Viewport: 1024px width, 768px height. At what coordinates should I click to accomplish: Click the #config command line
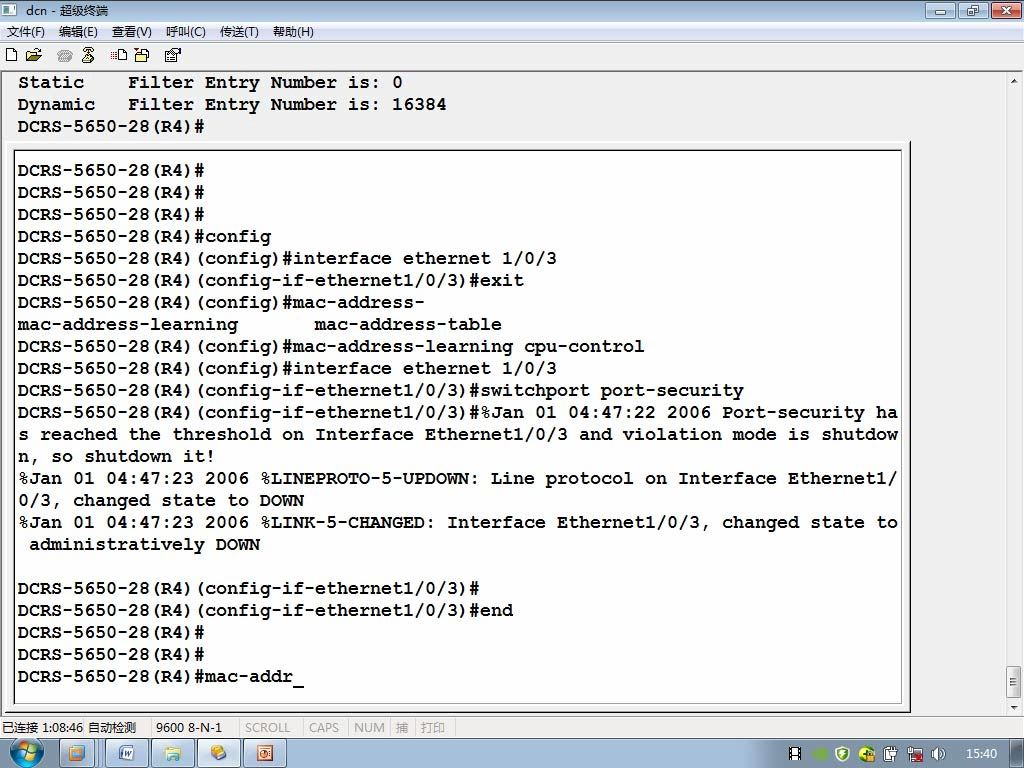tap(144, 237)
